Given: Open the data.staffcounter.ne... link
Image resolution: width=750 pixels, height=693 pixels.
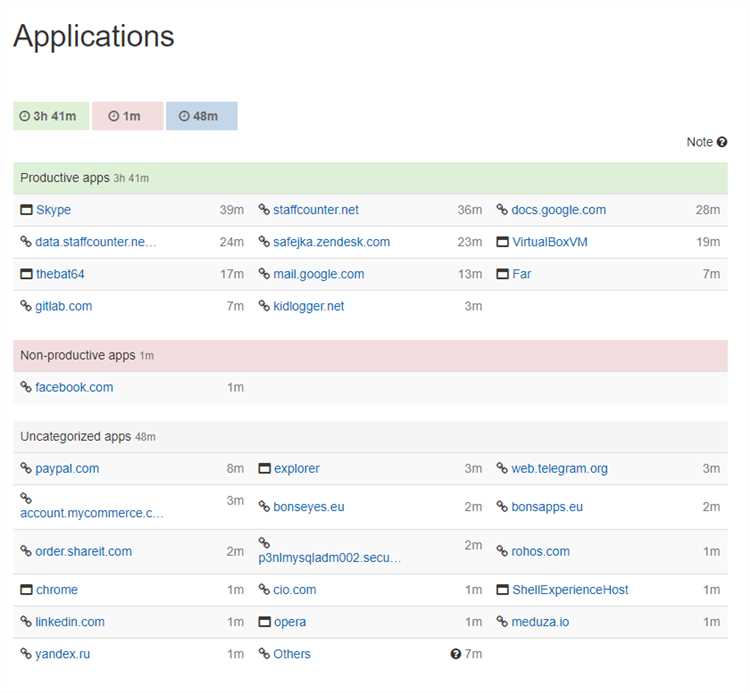Looking at the screenshot, I should [96, 242].
